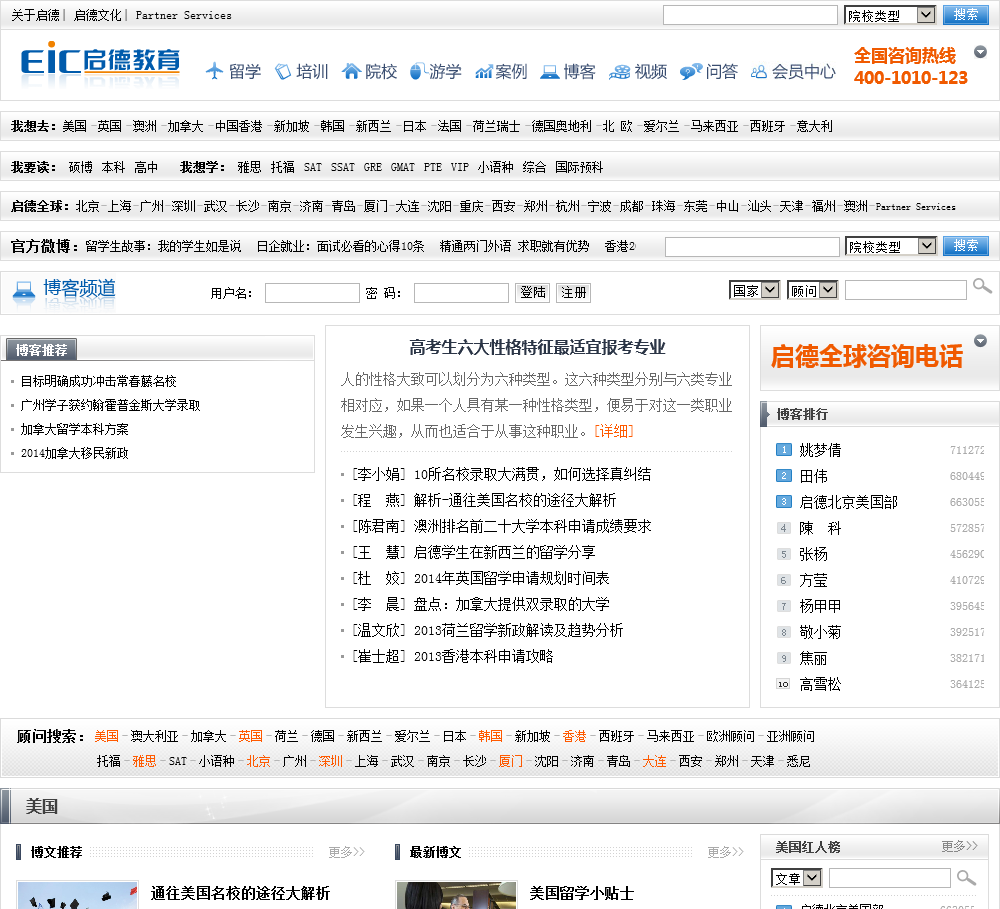Open 加拿大留学本科方案 post
The width and height of the screenshot is (1000, 909).
[75, 429]
